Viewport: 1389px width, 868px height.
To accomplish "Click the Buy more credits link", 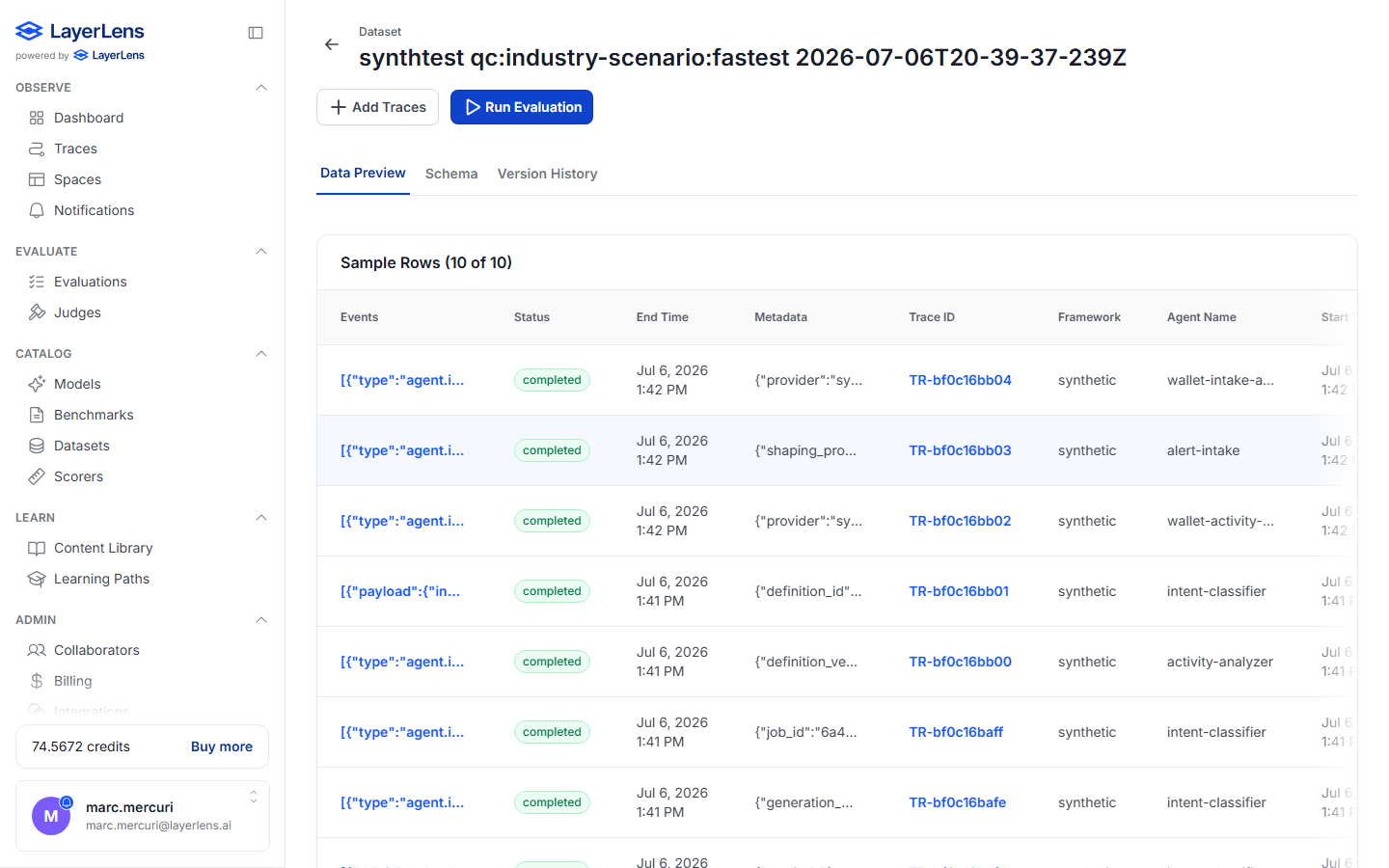I will [x=222, y=746].
